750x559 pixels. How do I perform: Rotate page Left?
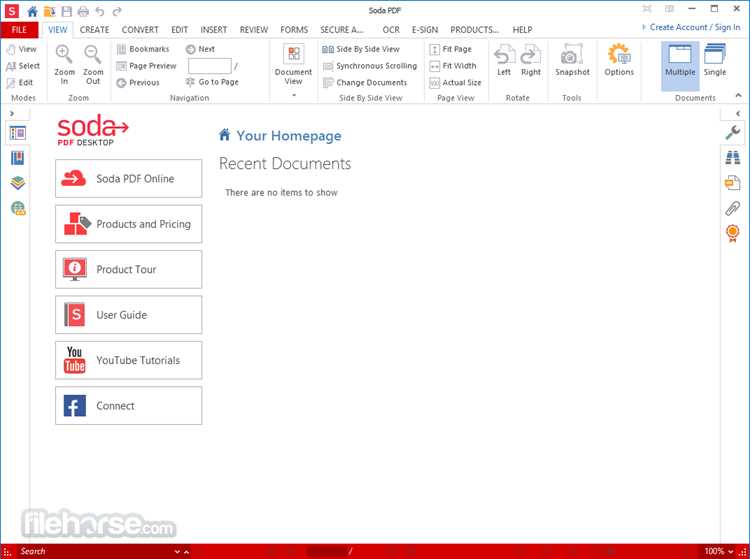504,60
